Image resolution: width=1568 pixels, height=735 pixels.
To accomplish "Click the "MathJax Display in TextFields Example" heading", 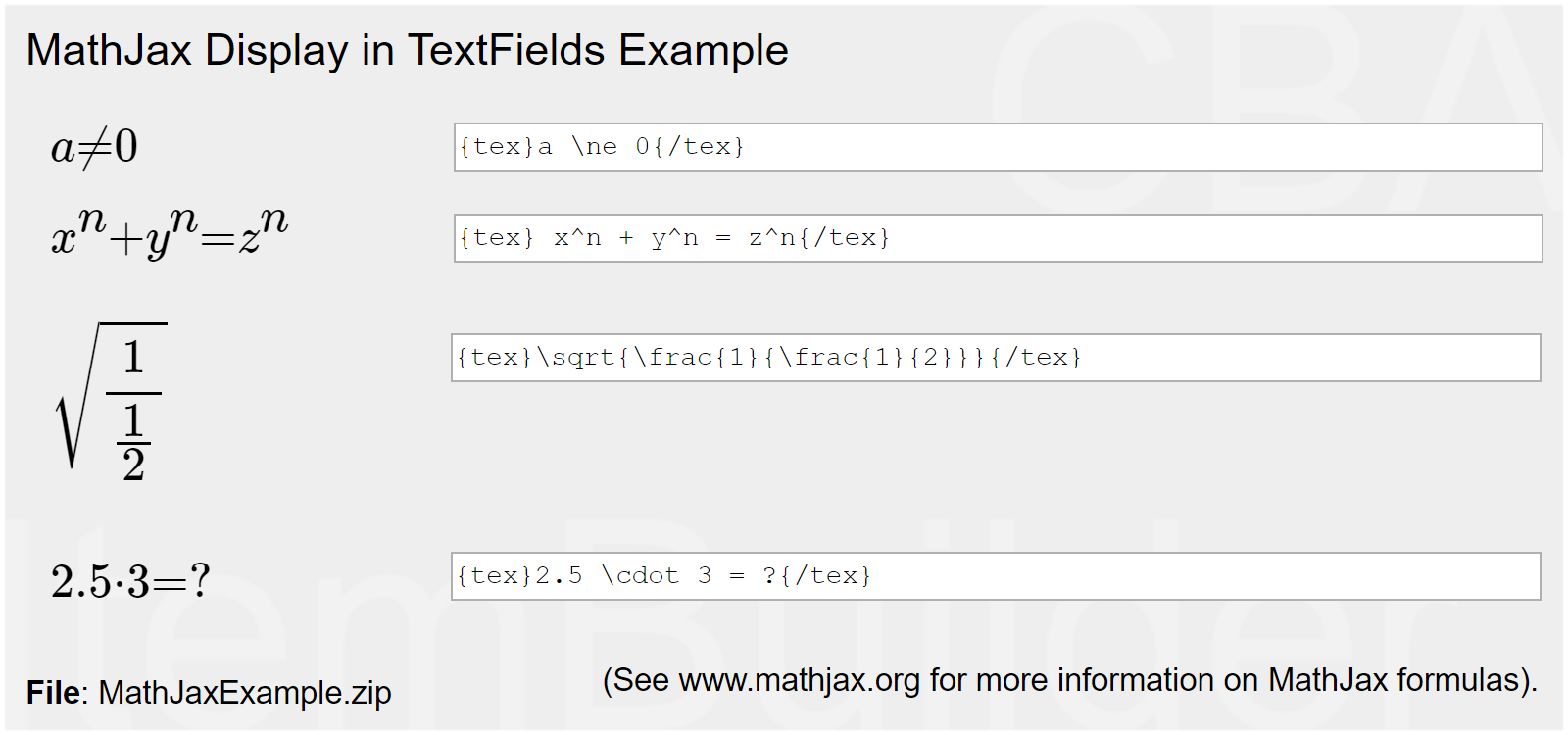I will [407, 50].
